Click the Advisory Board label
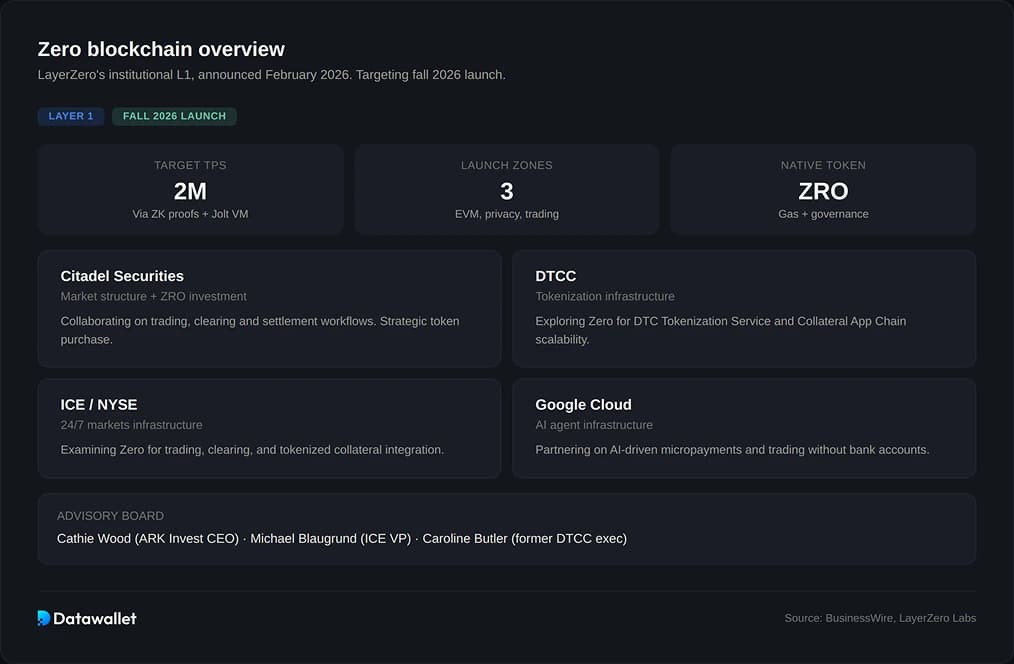 [x=110, y=516]
